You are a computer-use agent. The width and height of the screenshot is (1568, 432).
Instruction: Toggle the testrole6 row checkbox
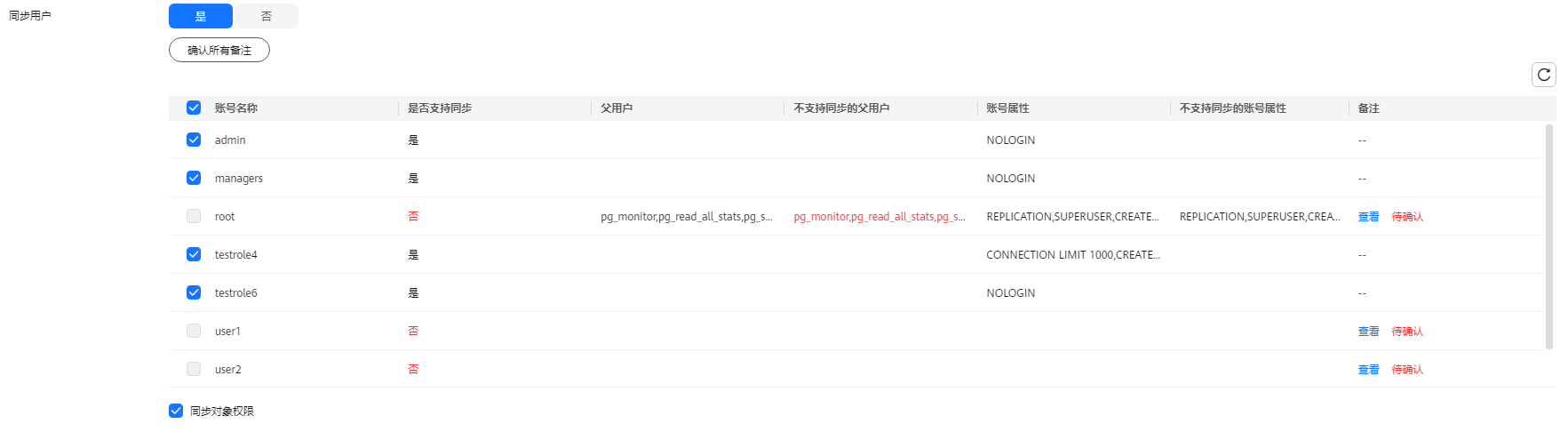(194, 292)
